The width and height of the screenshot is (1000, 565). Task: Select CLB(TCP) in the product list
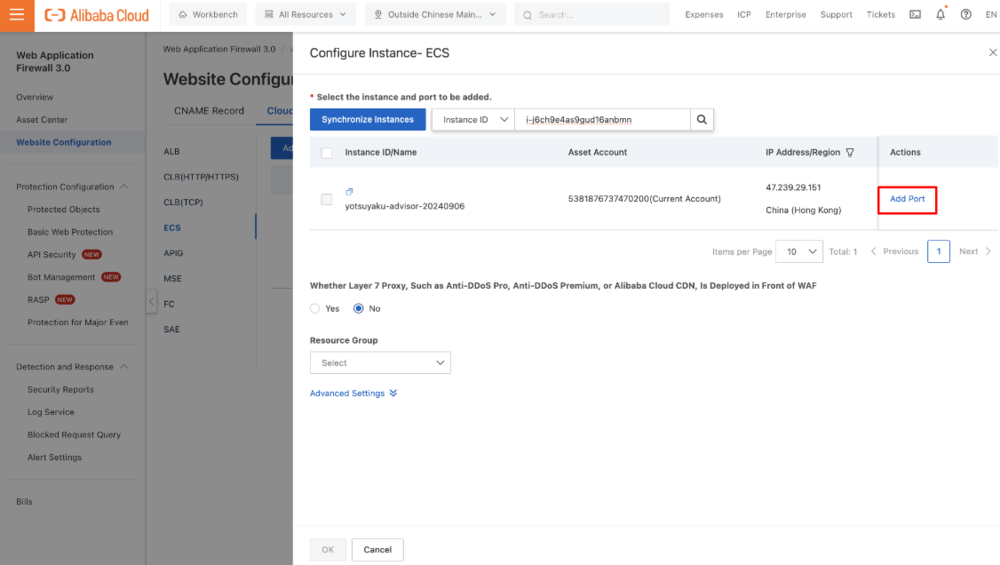tap(183, 202)
